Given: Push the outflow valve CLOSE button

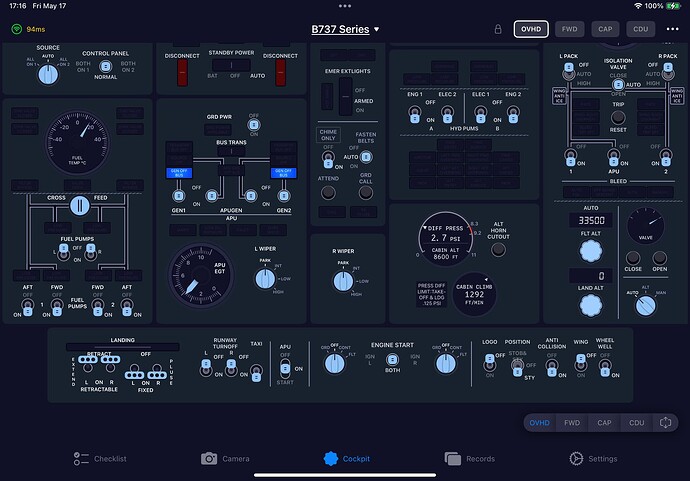Looking at the screenshot, I should [x=633, y=258].
